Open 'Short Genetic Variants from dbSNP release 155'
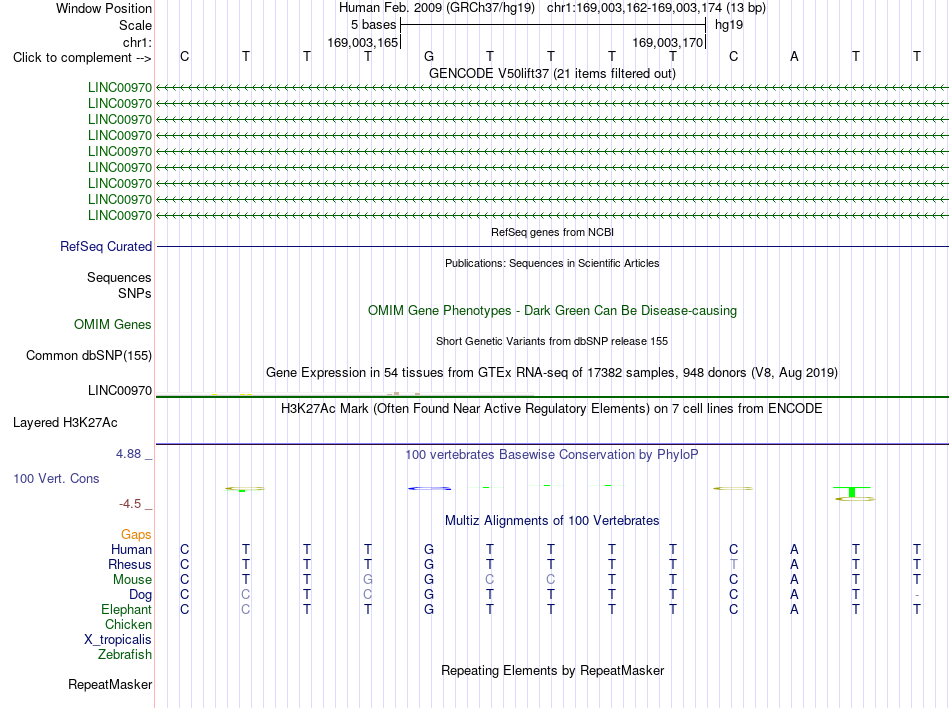Viewport: 950px width, 708px height. pos(552,341)
